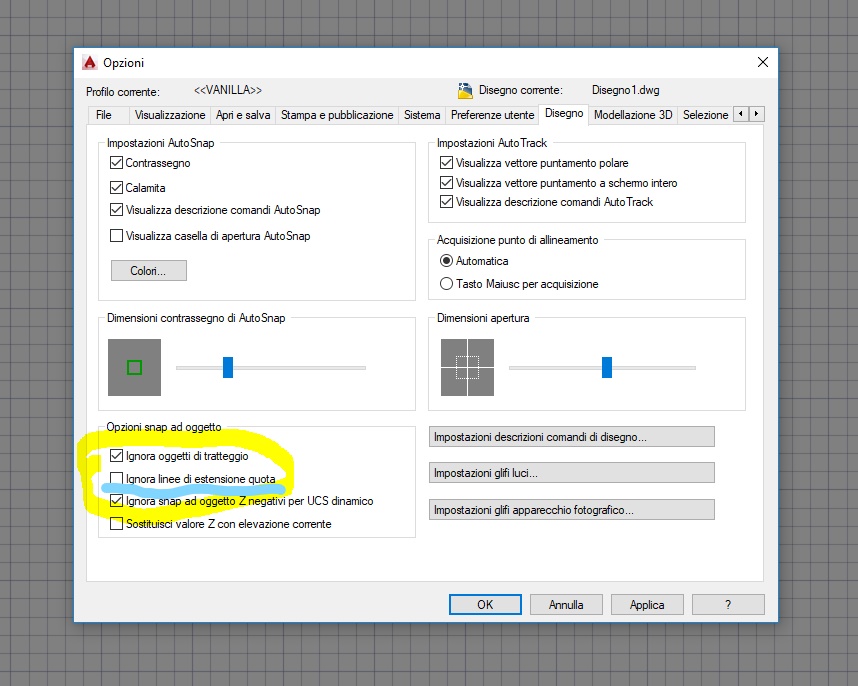Viewport: 858px width, 686px height.
Task: Switch to Preferenze utente tab
Action: [492, 115]
